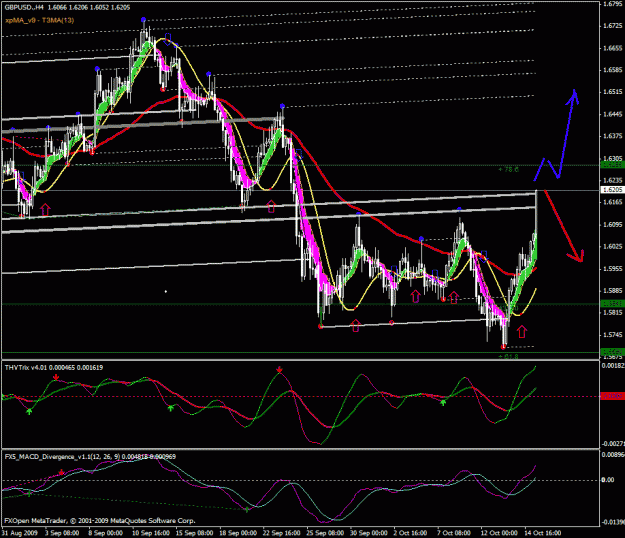Click the 7 Oct 08:00 time label
Viewport: 625px width, 538px height.
(x=454, y=533)
